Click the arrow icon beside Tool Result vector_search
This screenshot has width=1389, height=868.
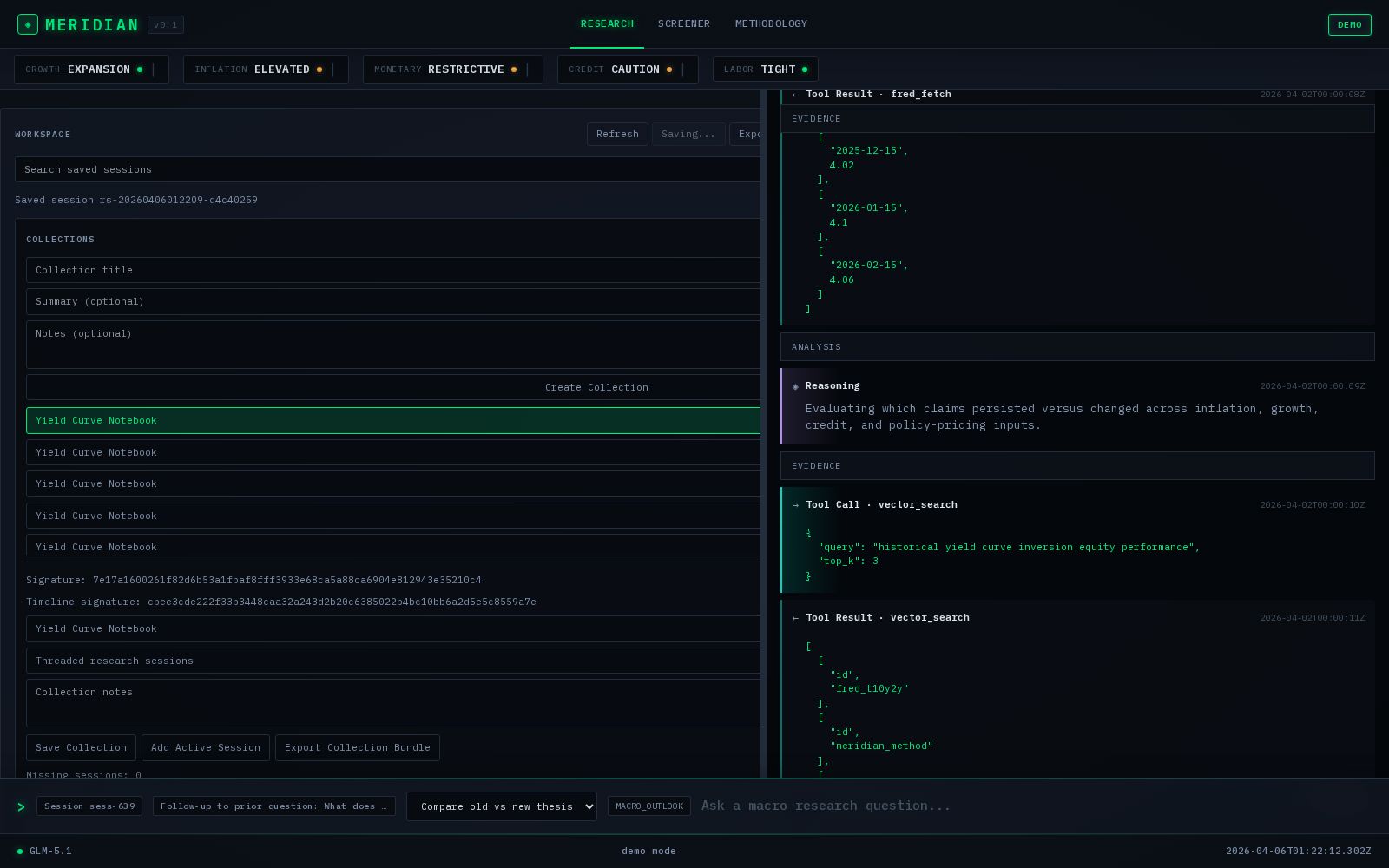tap(795, 618)
